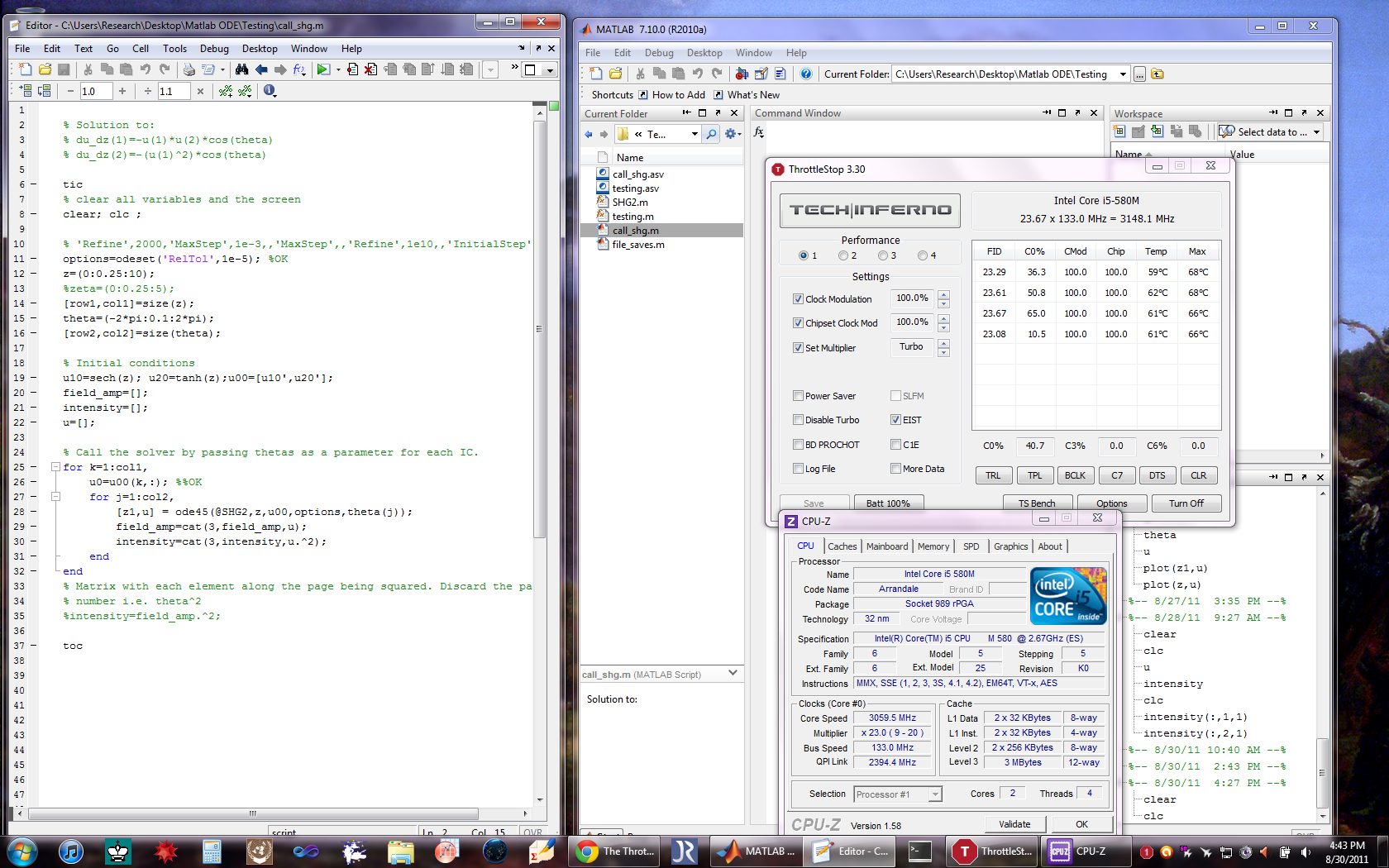Open Run button dropdown arrow in Editor
Image resolution: width=1389 pixels, height=868 pixels.
click(x=338, y=69)
